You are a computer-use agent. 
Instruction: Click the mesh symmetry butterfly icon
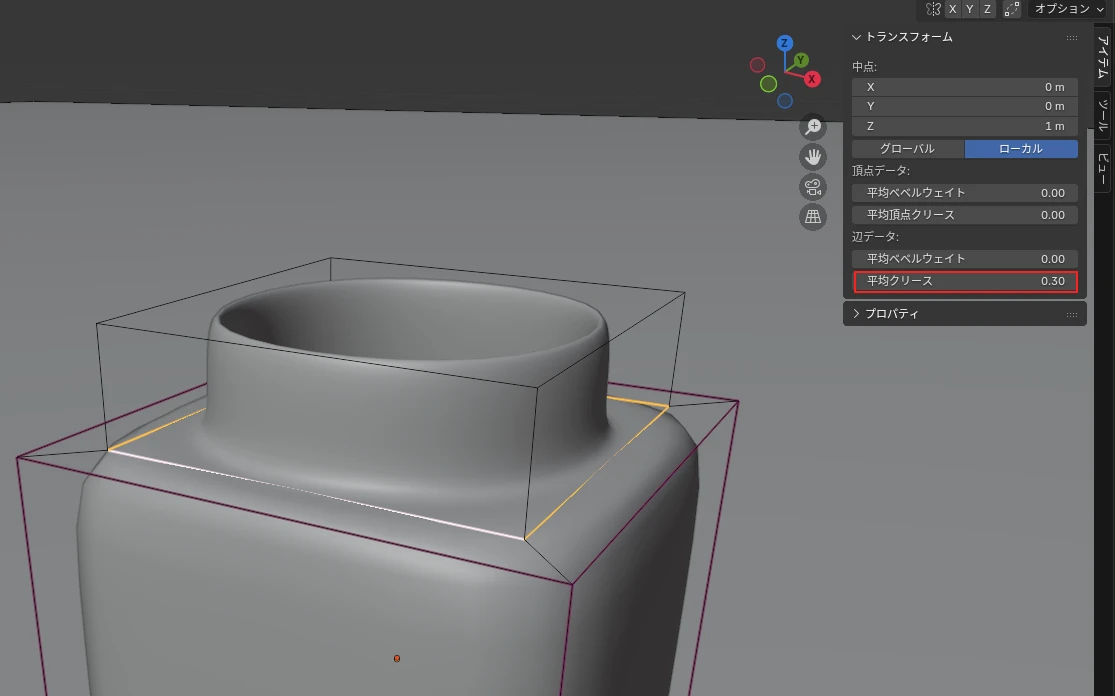pyautogui.click(x=933, y=9)
